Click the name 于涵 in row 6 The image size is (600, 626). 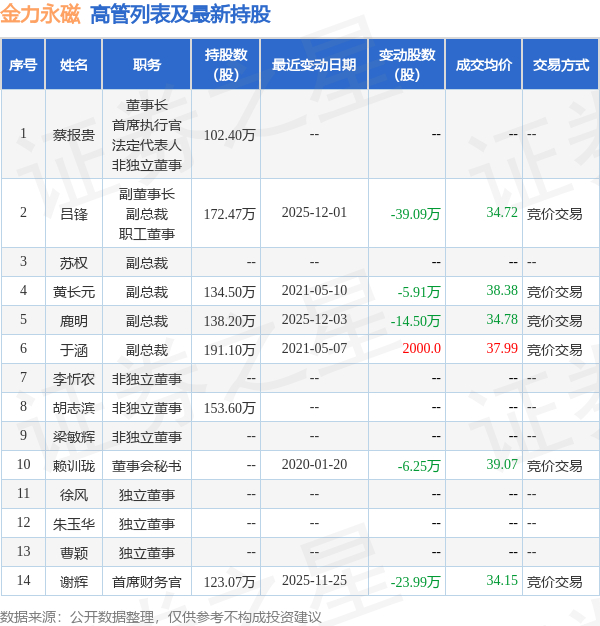[74, 350]
